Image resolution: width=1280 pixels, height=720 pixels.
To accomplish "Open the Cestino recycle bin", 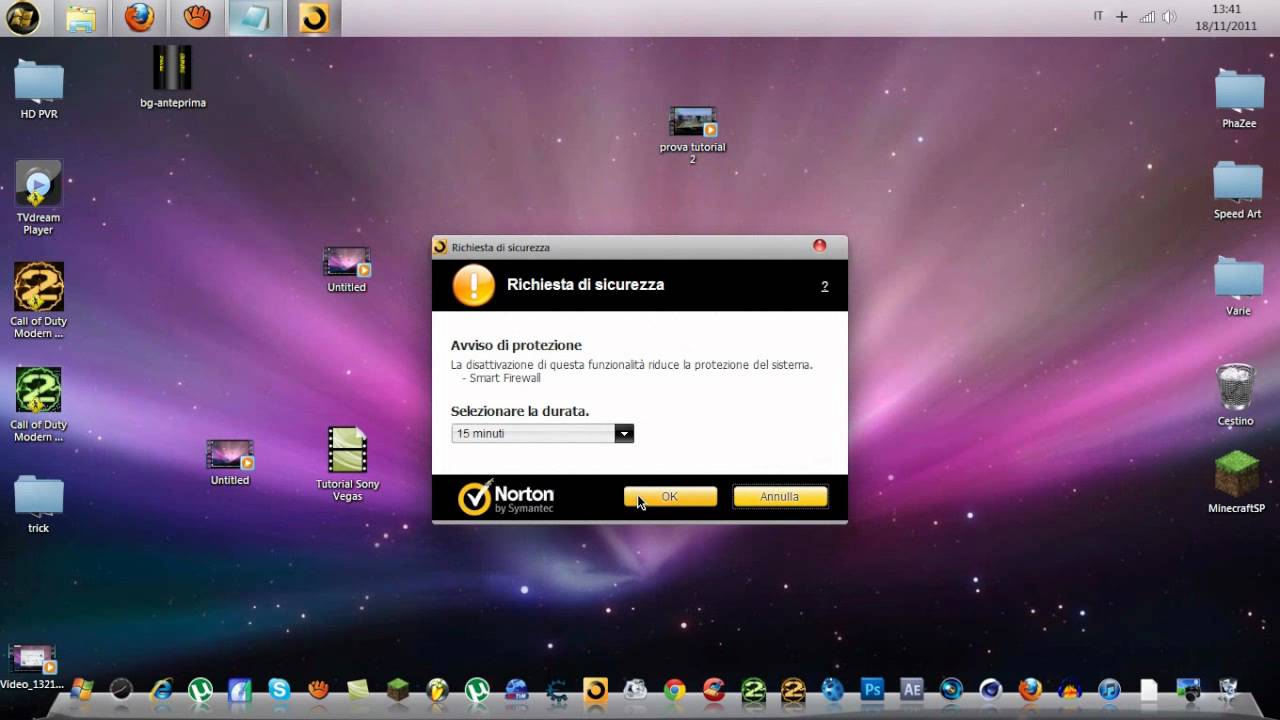I will (x=1236, y=395).
